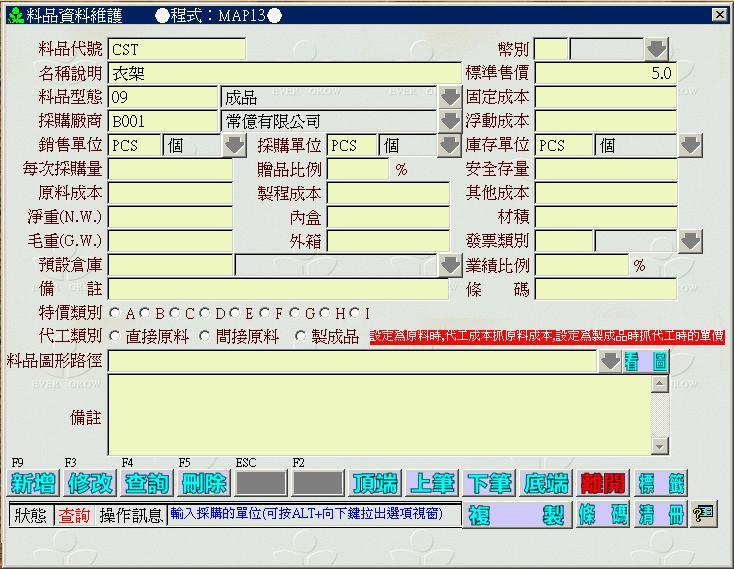Choose special price category A
The width and height of the screenshot is (734, 569).
[115, 314]
